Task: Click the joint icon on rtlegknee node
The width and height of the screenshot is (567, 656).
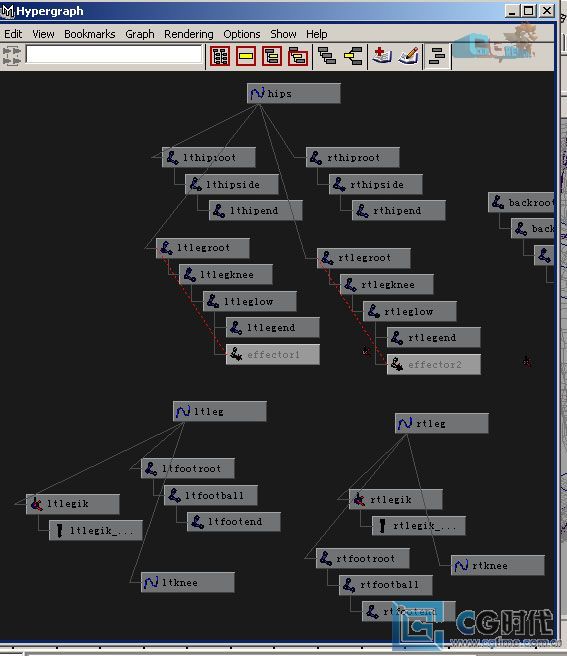Action: point(350,284)
